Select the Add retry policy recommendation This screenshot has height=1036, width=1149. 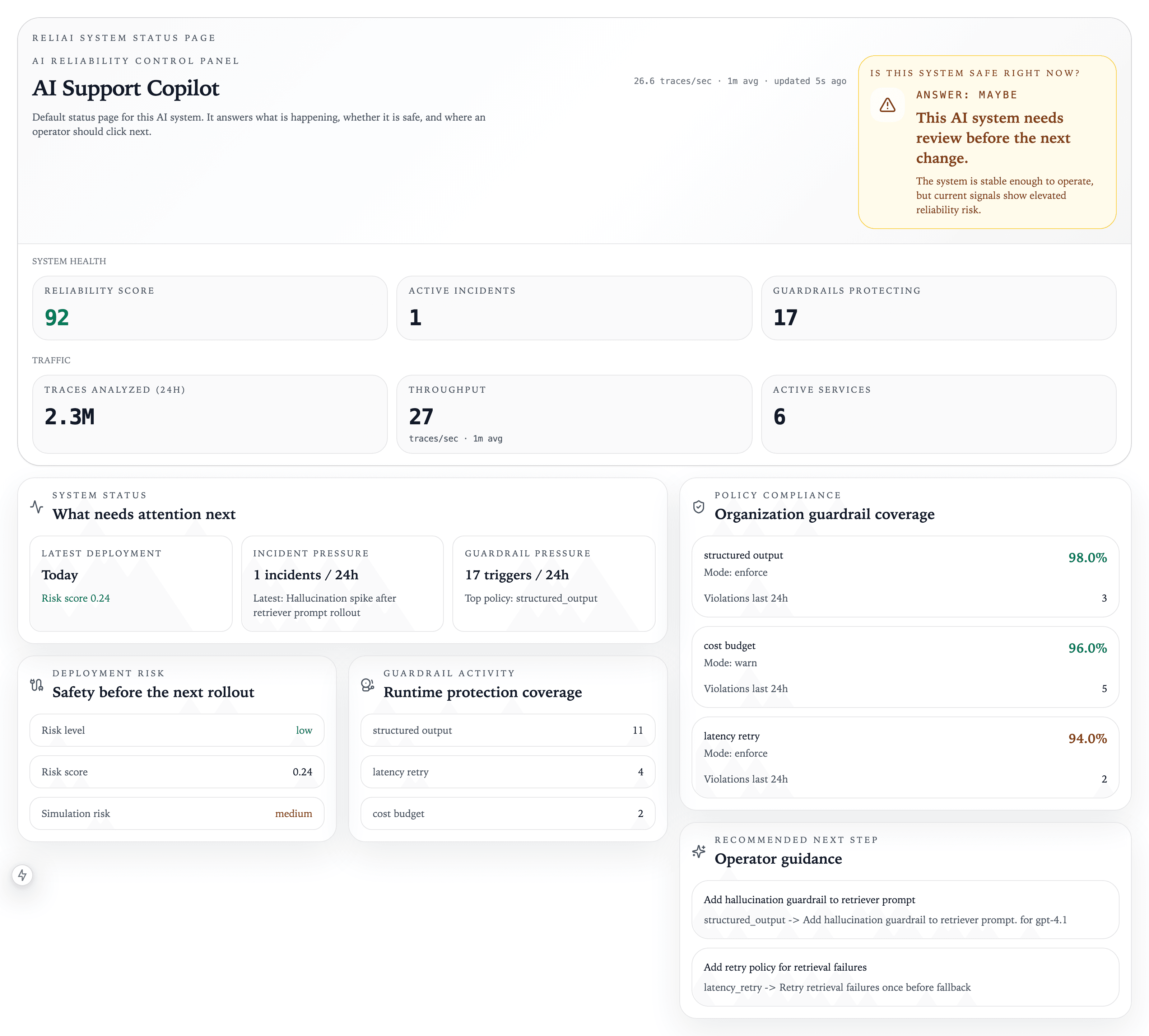point(905,977)
